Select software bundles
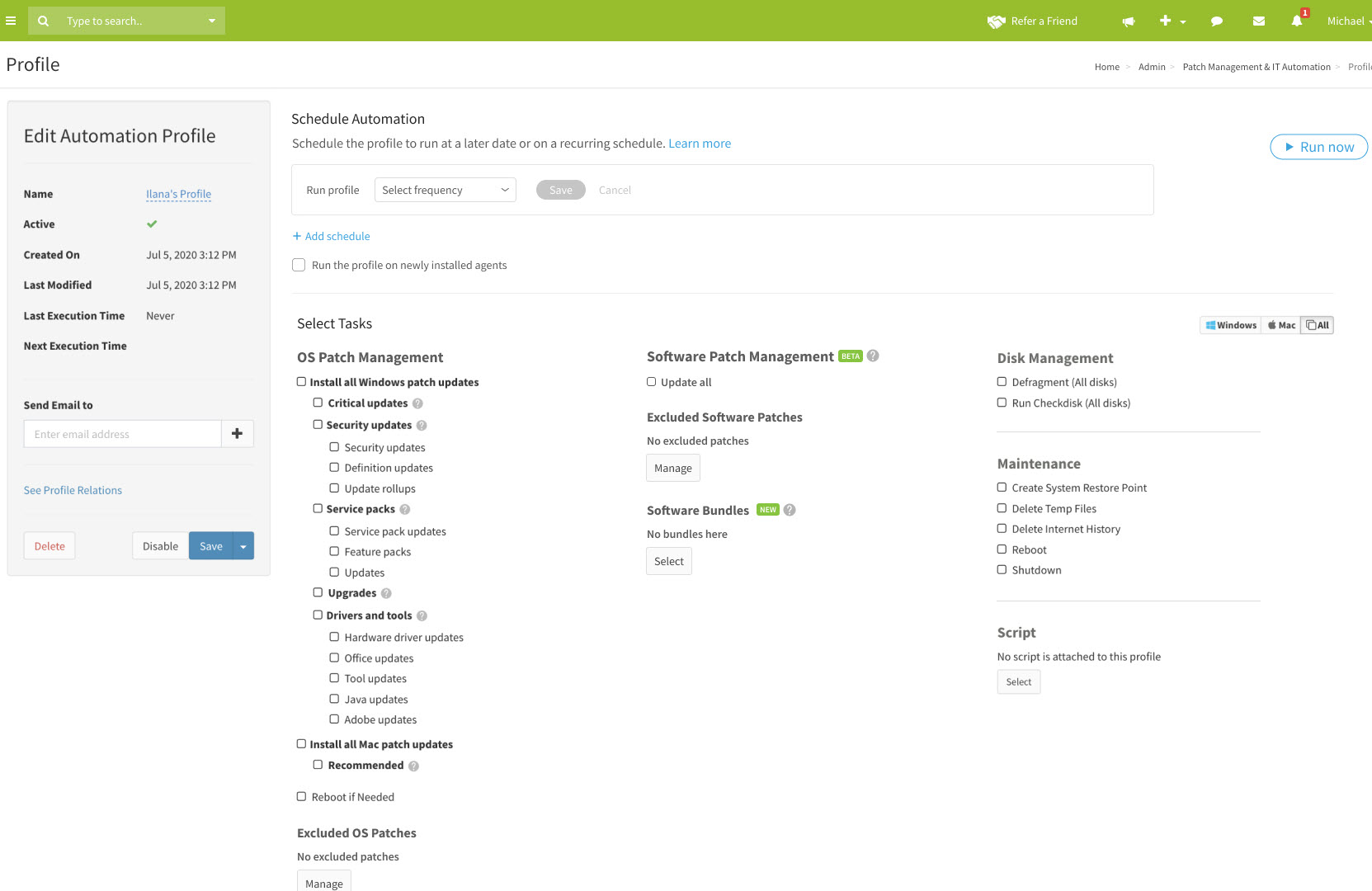 tap(669, 561)
